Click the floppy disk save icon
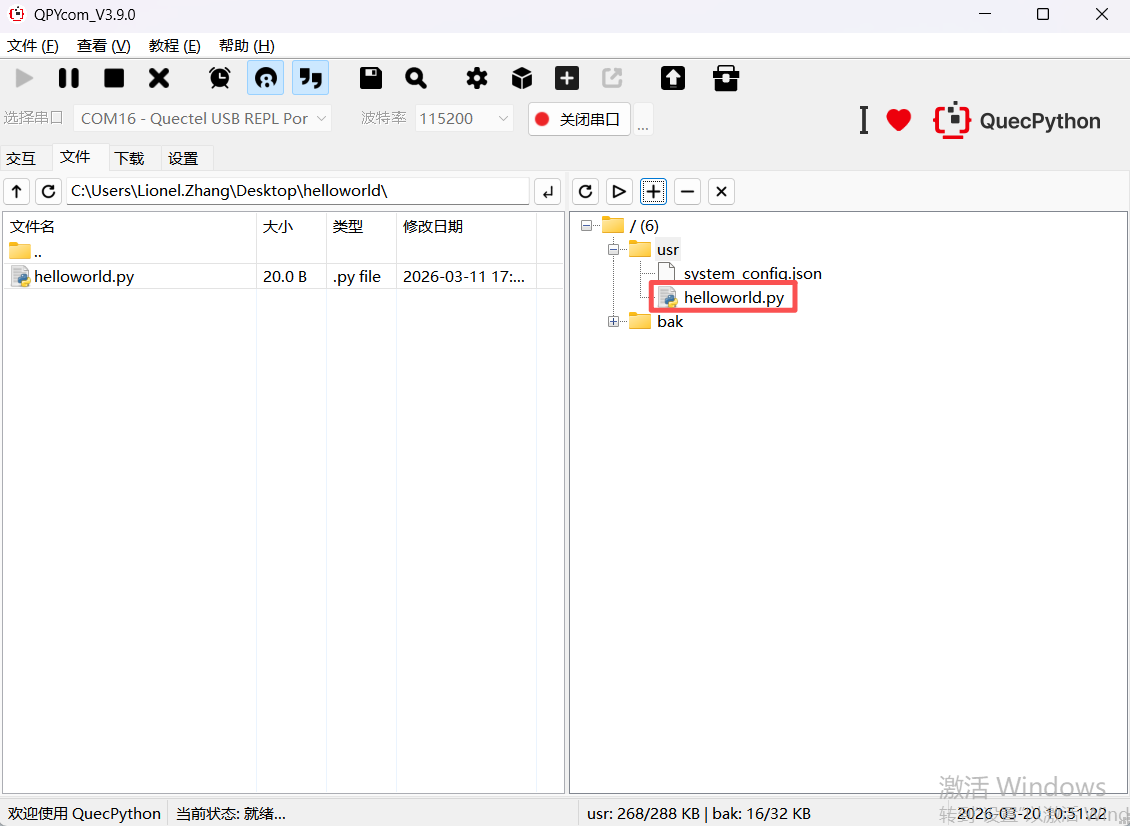 point(371,78)
